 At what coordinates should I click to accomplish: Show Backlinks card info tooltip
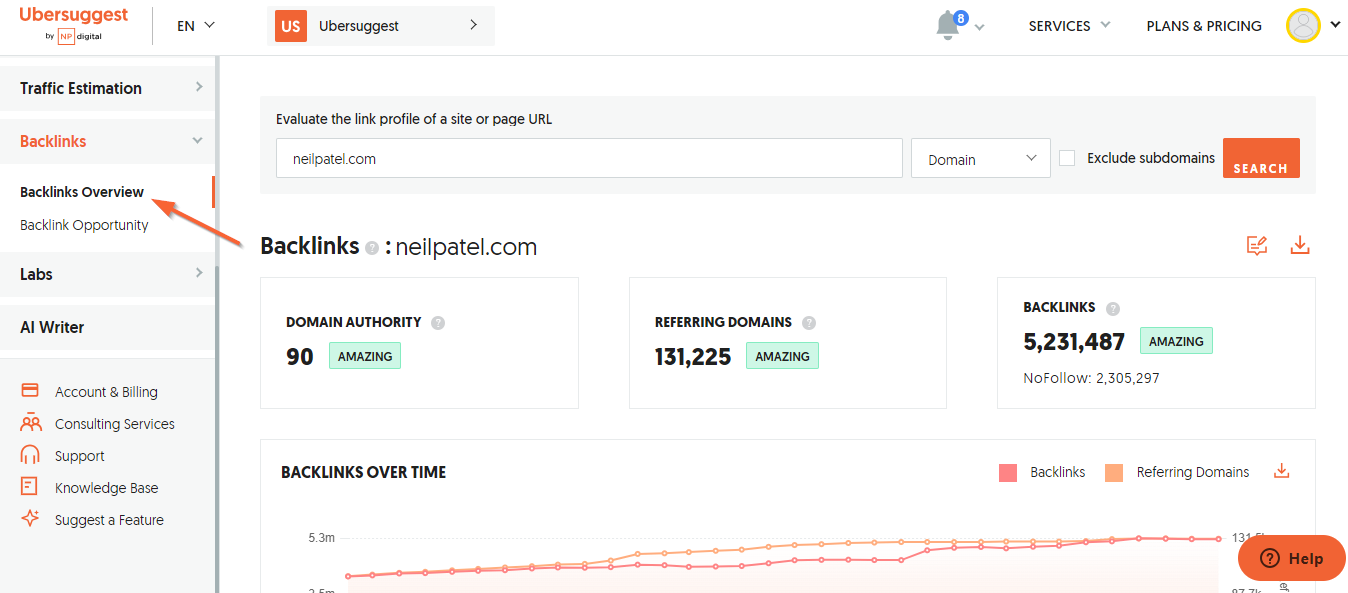click(x=1113, y=309)
